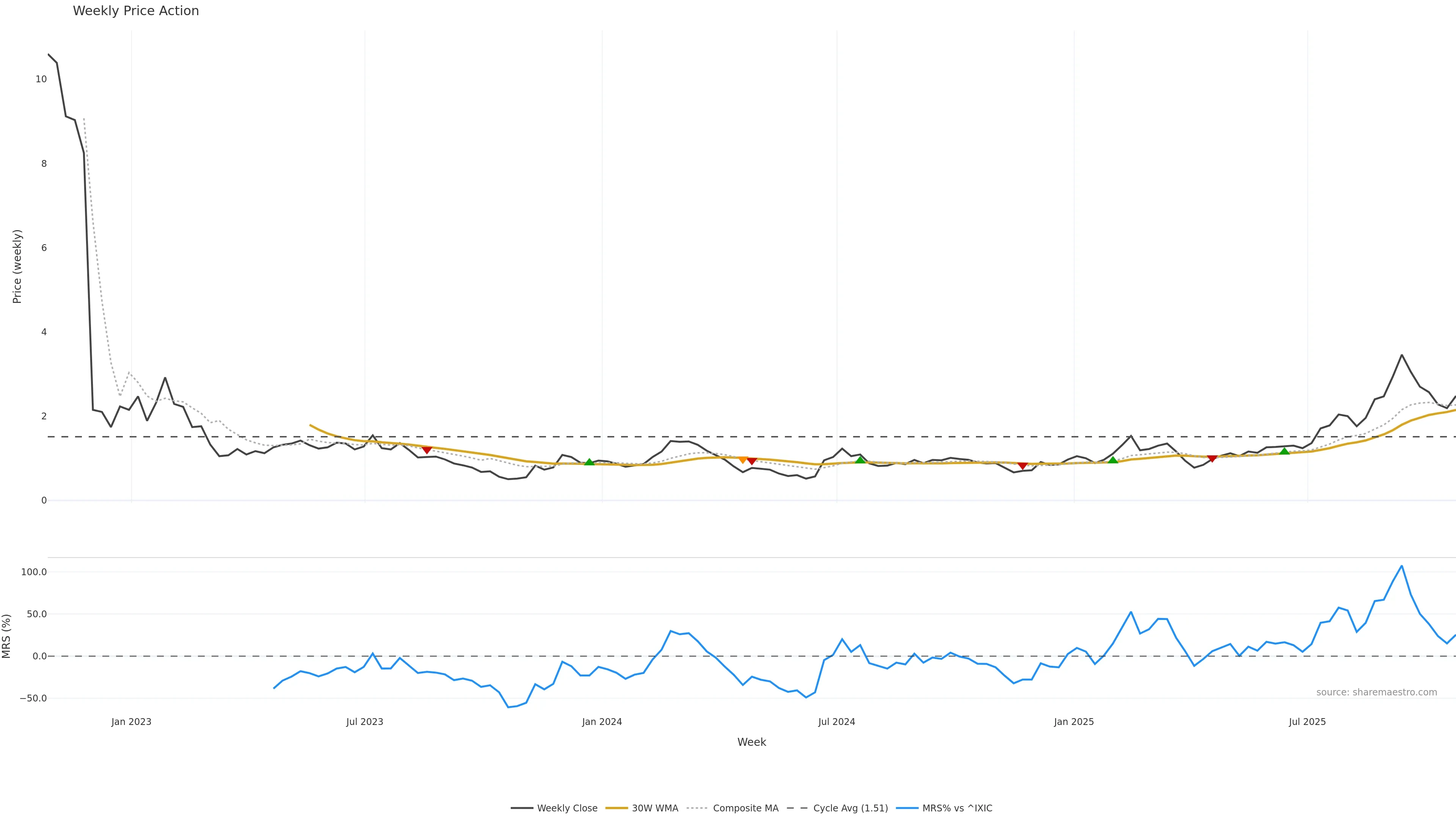Click the red down-triangle marker near April 2025
Screen dimensions: 1456x819
point(1212,458)
